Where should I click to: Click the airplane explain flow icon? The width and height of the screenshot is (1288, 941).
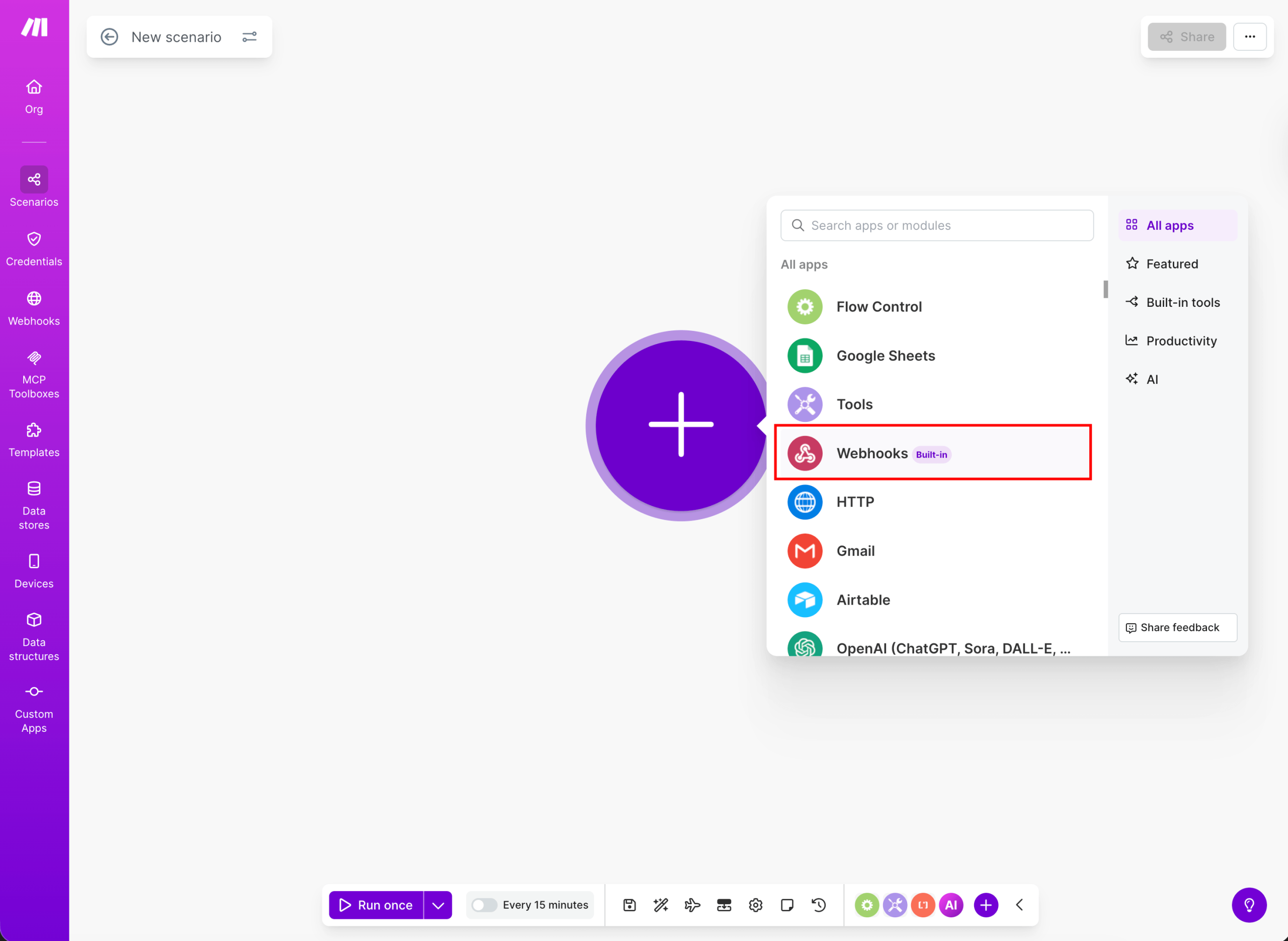[x=692, y=905]
